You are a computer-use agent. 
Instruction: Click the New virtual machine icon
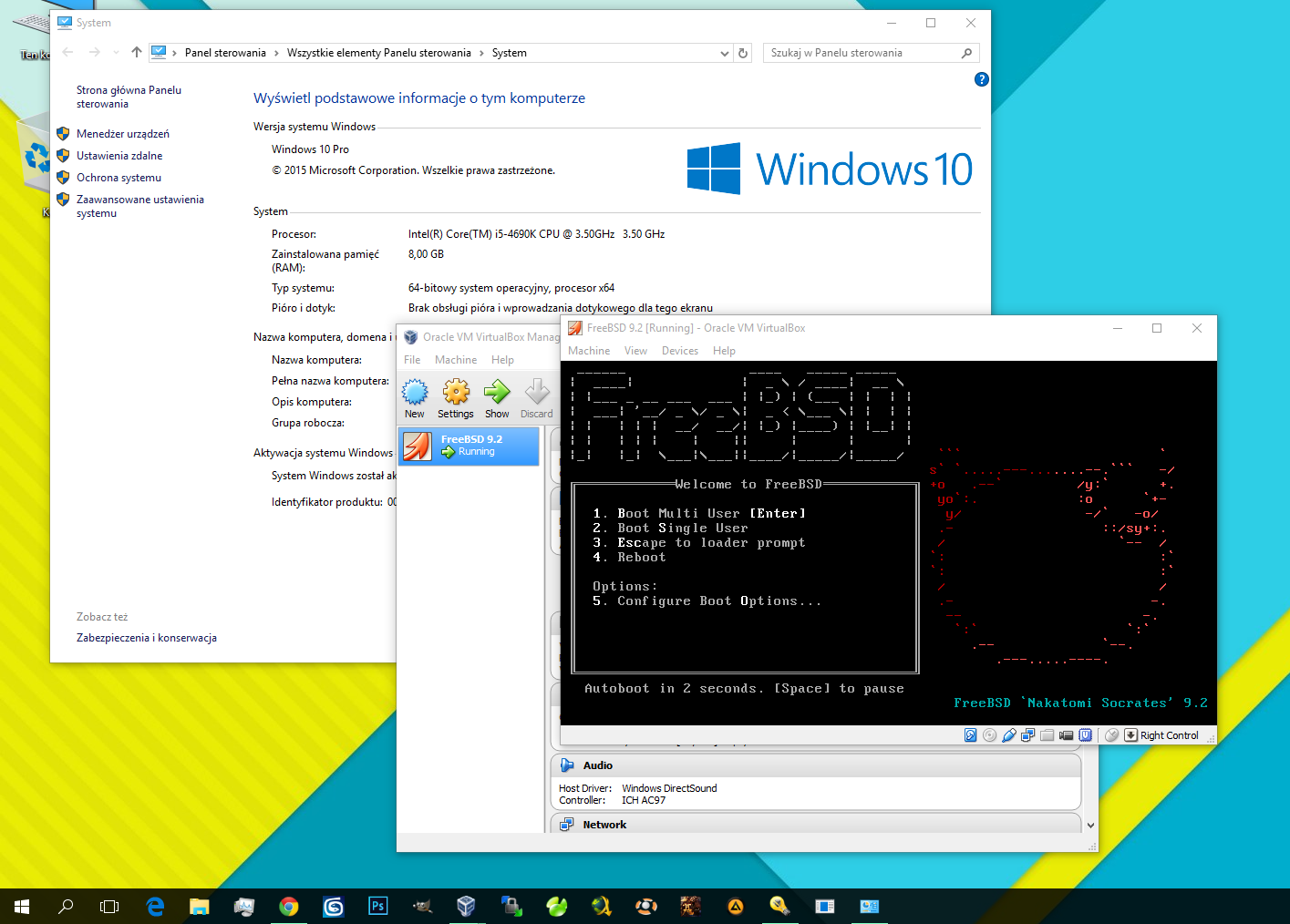pos(415,393)
